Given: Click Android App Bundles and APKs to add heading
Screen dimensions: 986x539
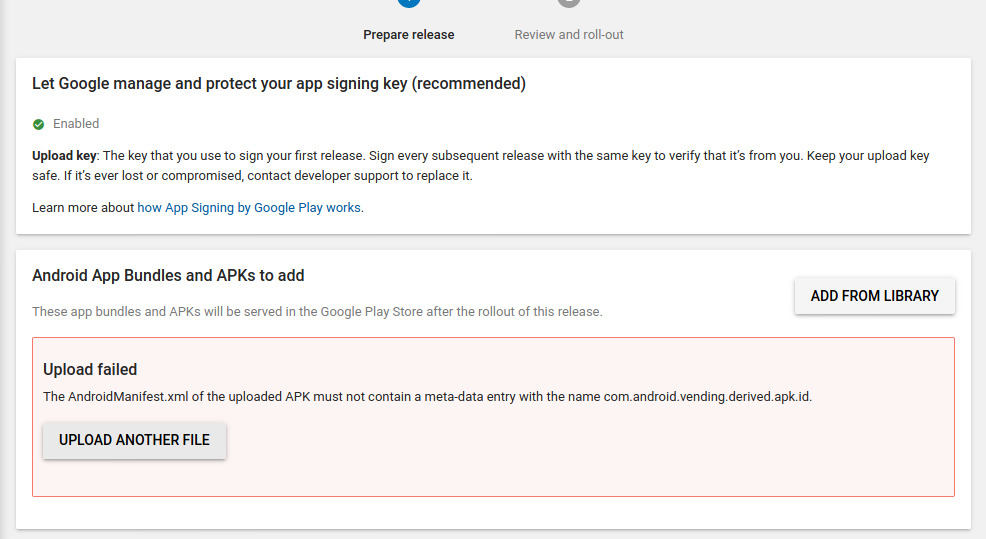Looking at the screenshot, I should coord(168,275).
